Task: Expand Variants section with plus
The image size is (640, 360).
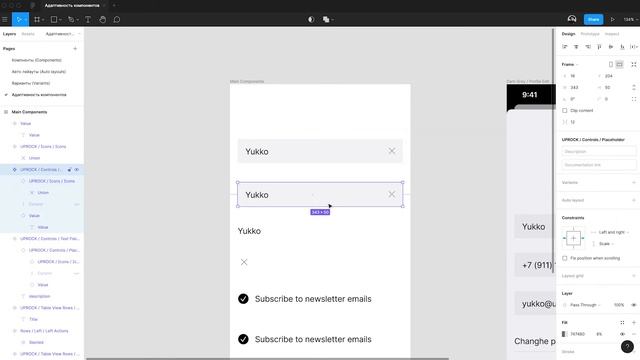Action: (x=633, y=182)
